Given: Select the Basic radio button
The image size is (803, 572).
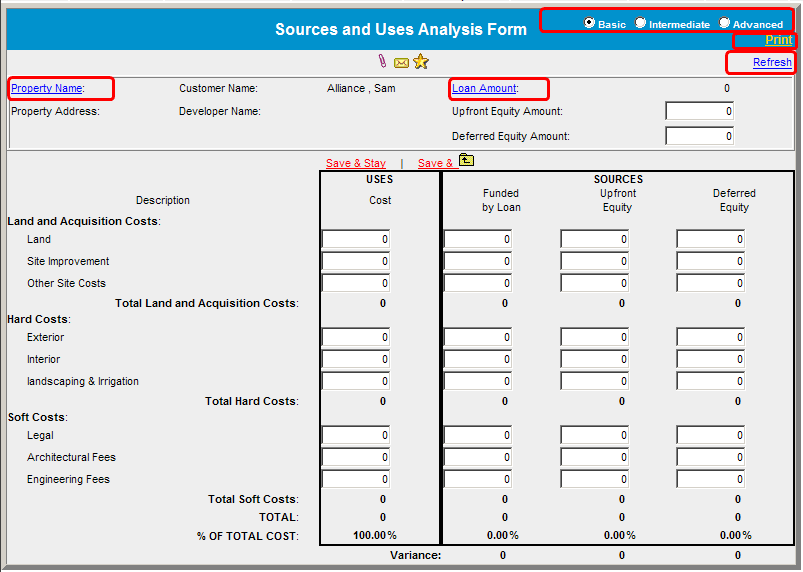Looking at the screenshot, I should [x=589, y=23].
